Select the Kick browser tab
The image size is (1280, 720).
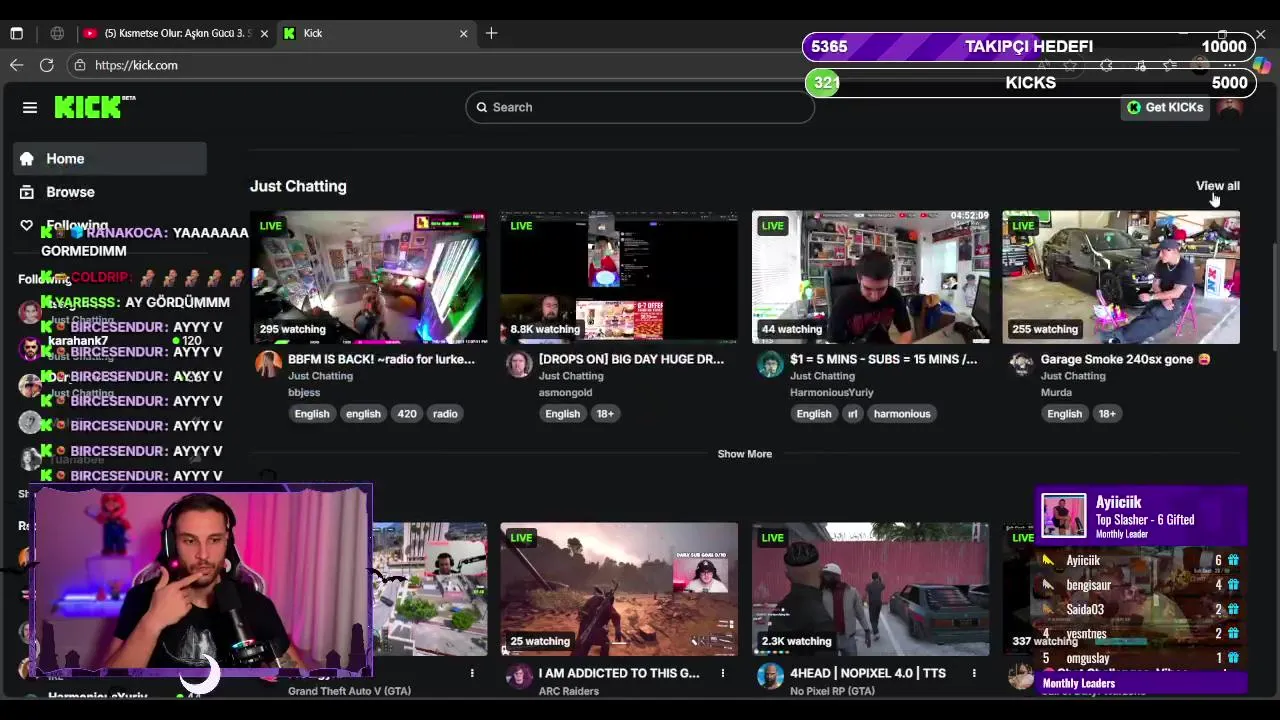point(376,33)
